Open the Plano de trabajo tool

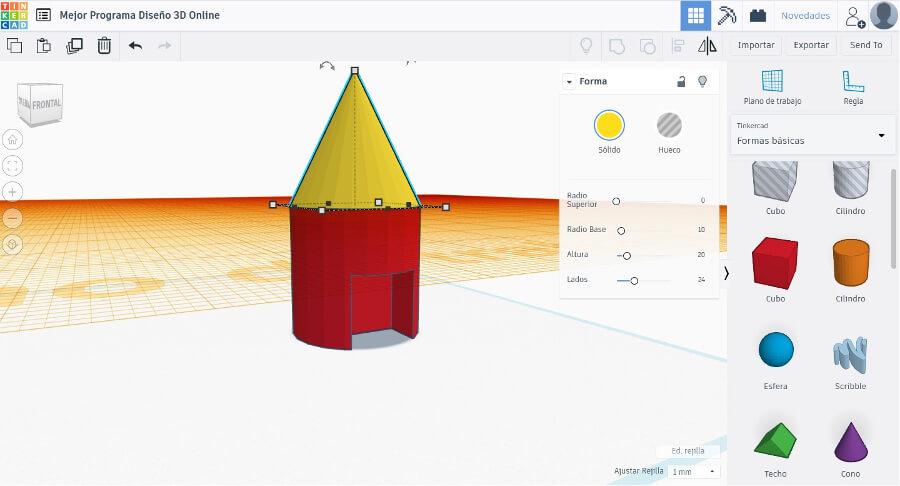click(x=772, y=87)
